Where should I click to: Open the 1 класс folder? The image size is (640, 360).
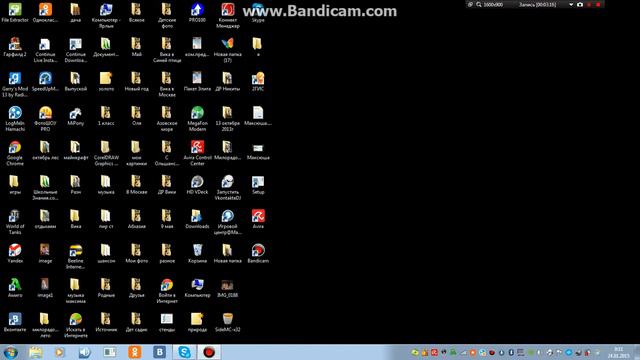point(106,116)
